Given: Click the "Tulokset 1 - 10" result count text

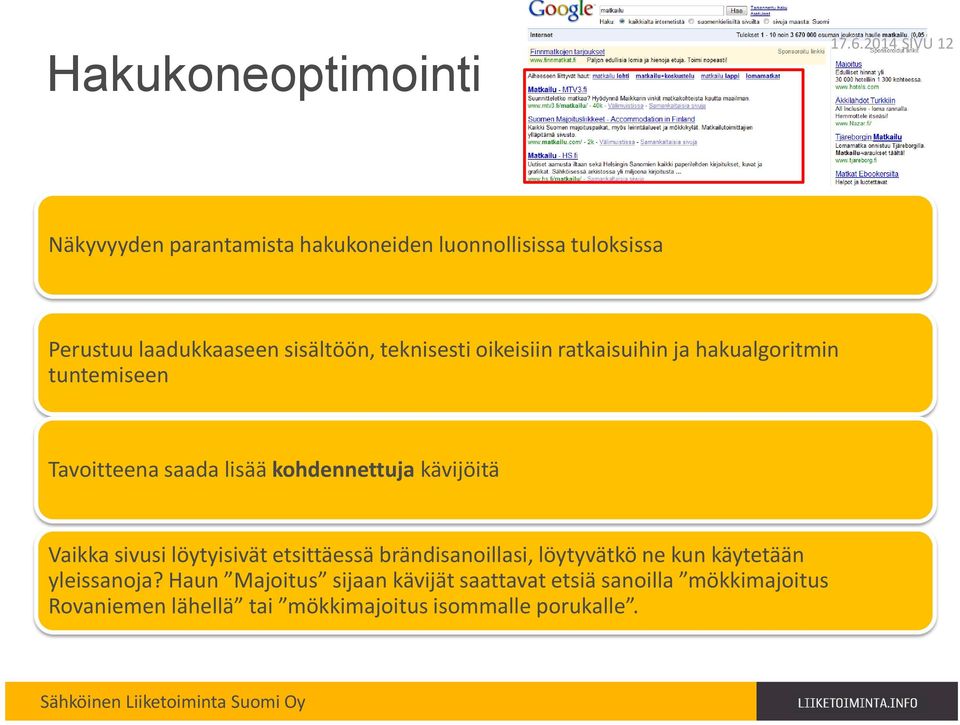Looking at the screenshot, I should (x=830, y=36).
